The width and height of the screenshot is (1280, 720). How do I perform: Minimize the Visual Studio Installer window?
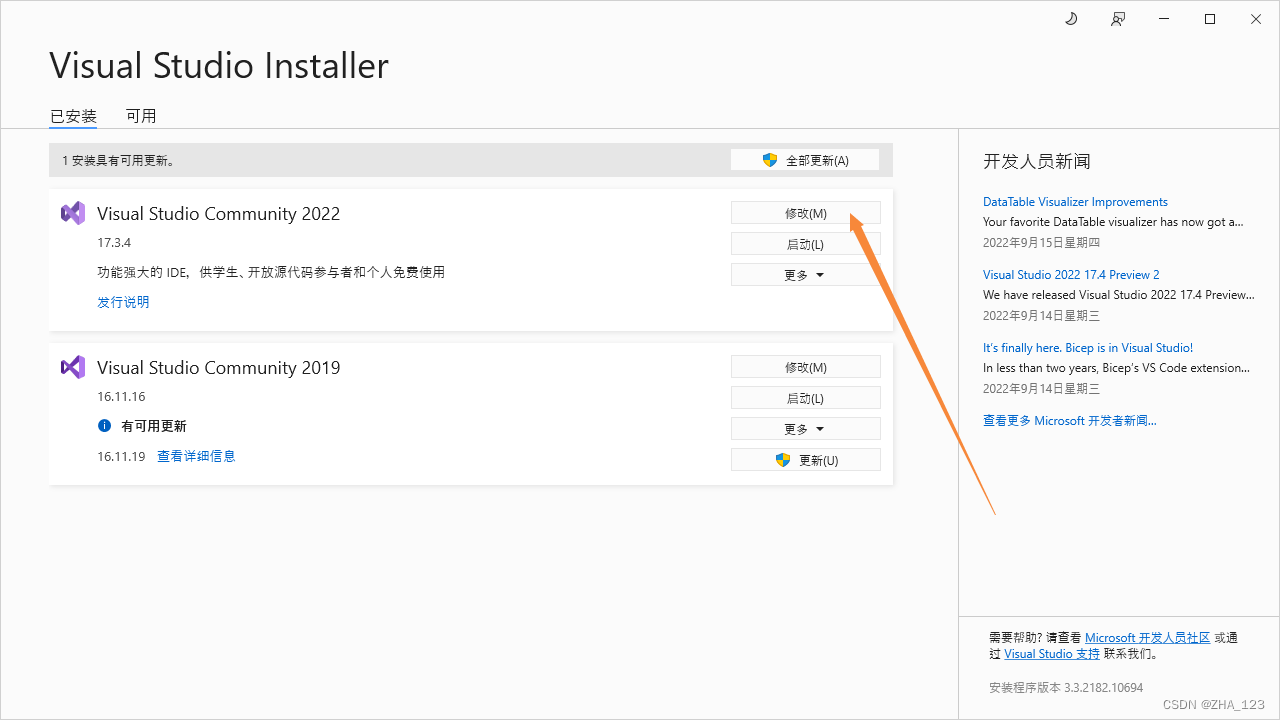click(1164, 19)
